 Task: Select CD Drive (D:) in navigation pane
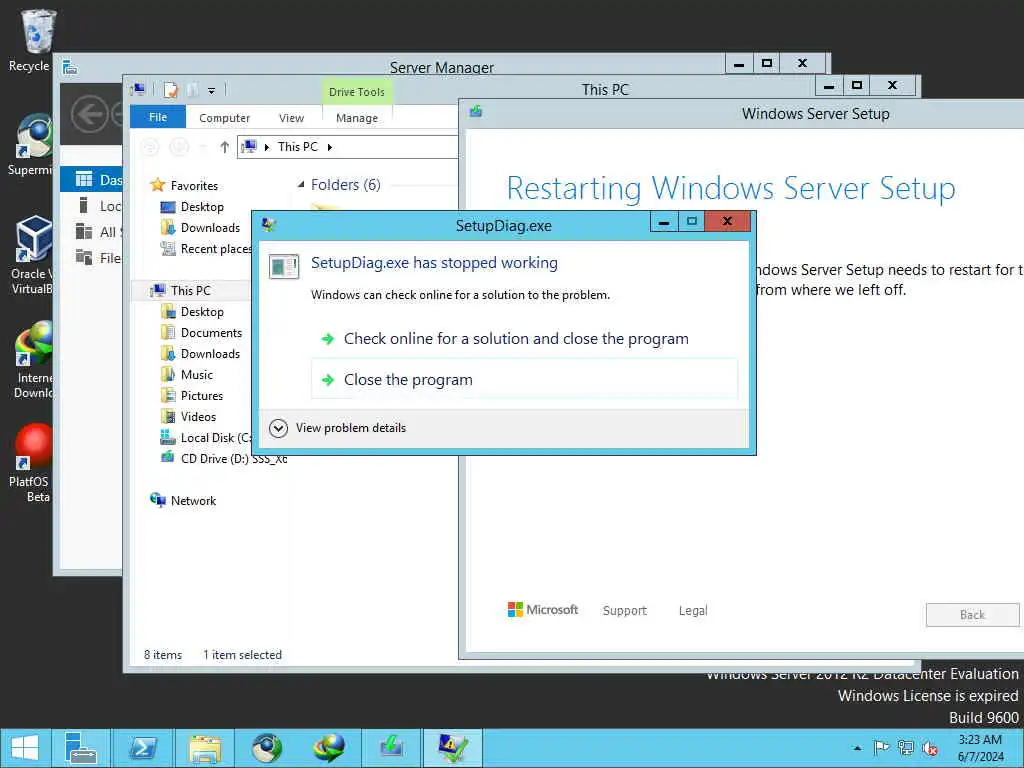[224, 458]
